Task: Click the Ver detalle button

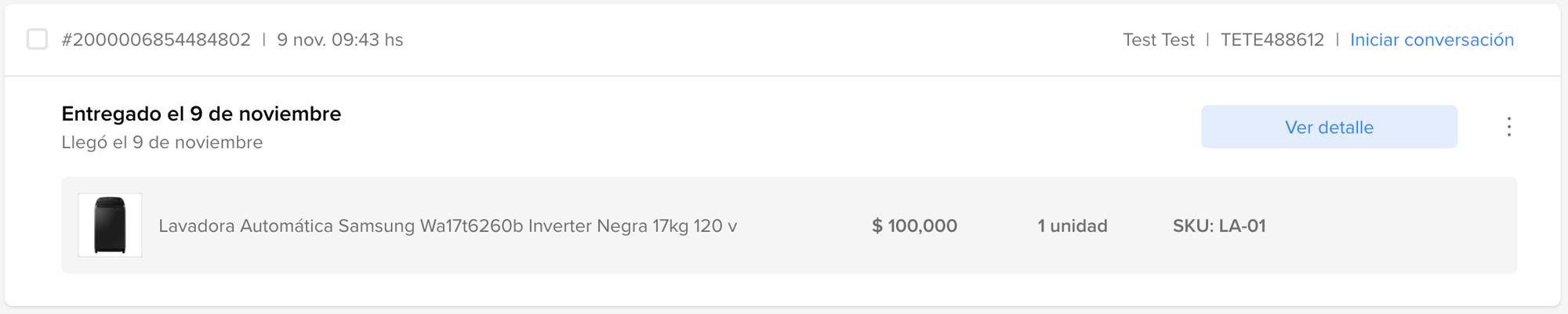Action: (1329, 127)
